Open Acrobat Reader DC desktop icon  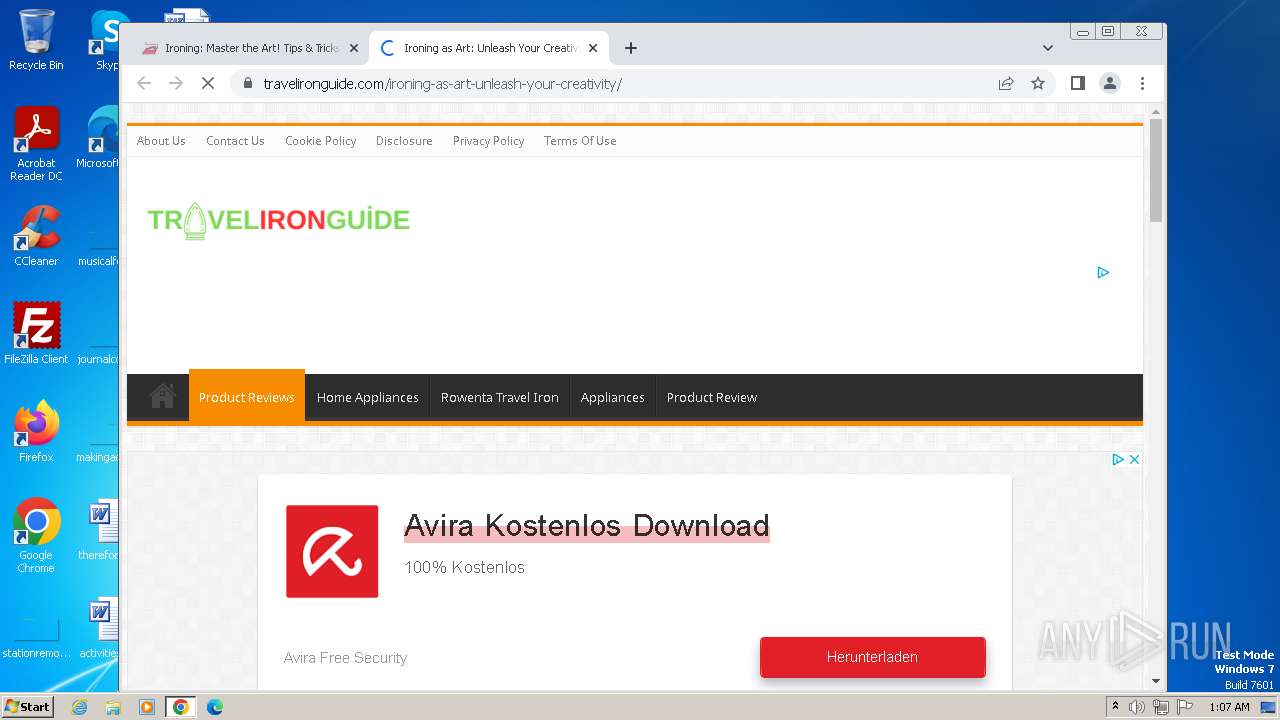pyautogui.click(x=36, y=145)
